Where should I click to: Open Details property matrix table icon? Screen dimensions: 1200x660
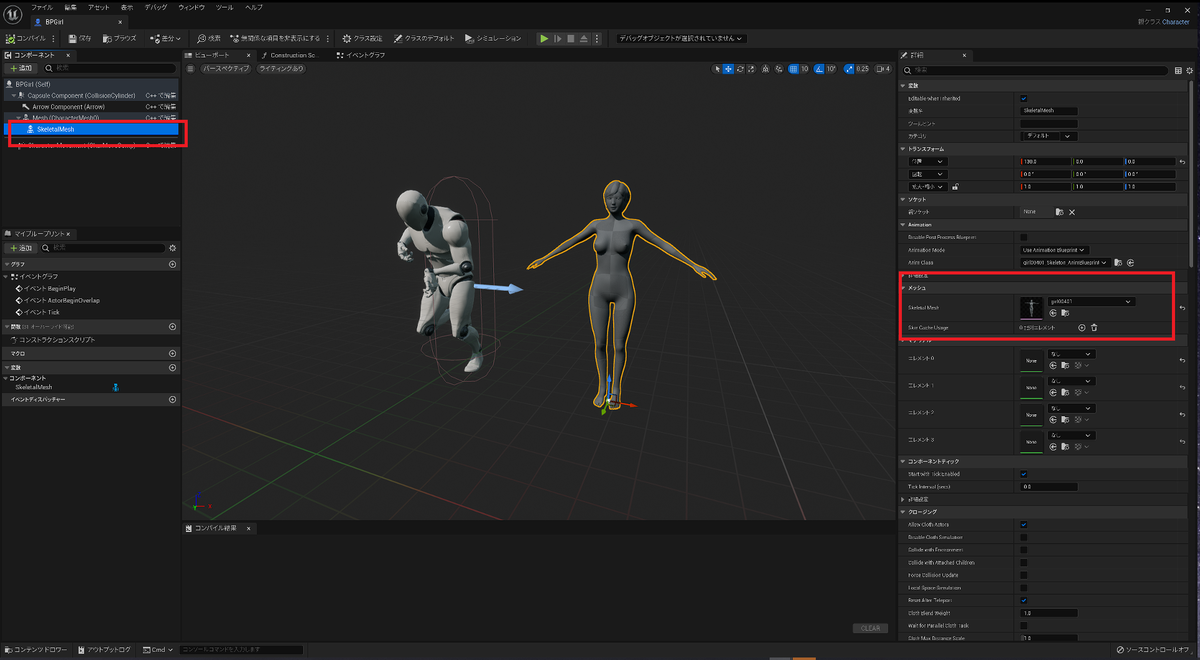coord(1179,70)
